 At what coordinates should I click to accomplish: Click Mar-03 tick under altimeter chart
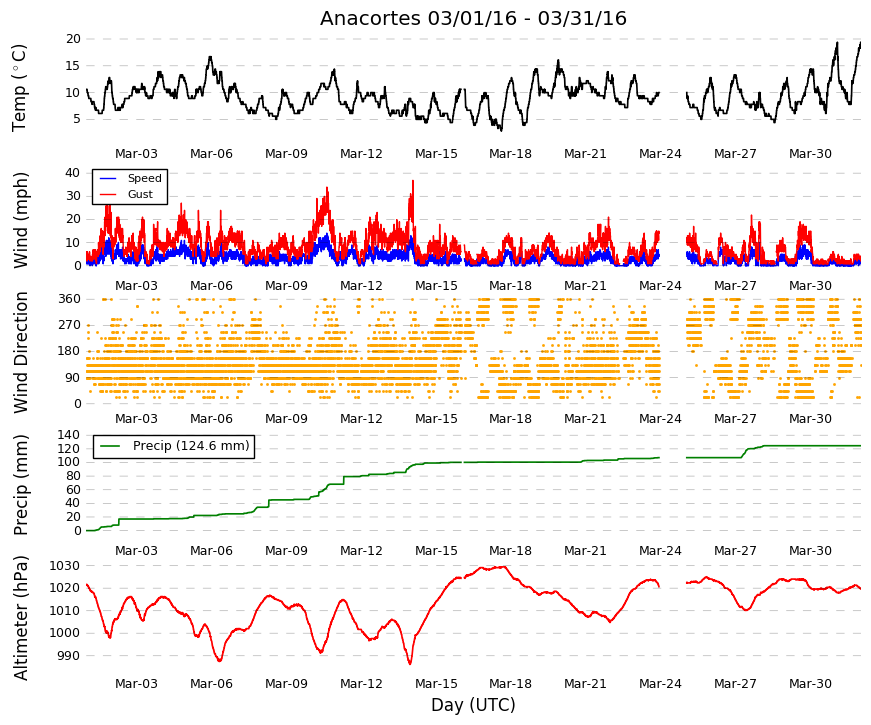136,684
